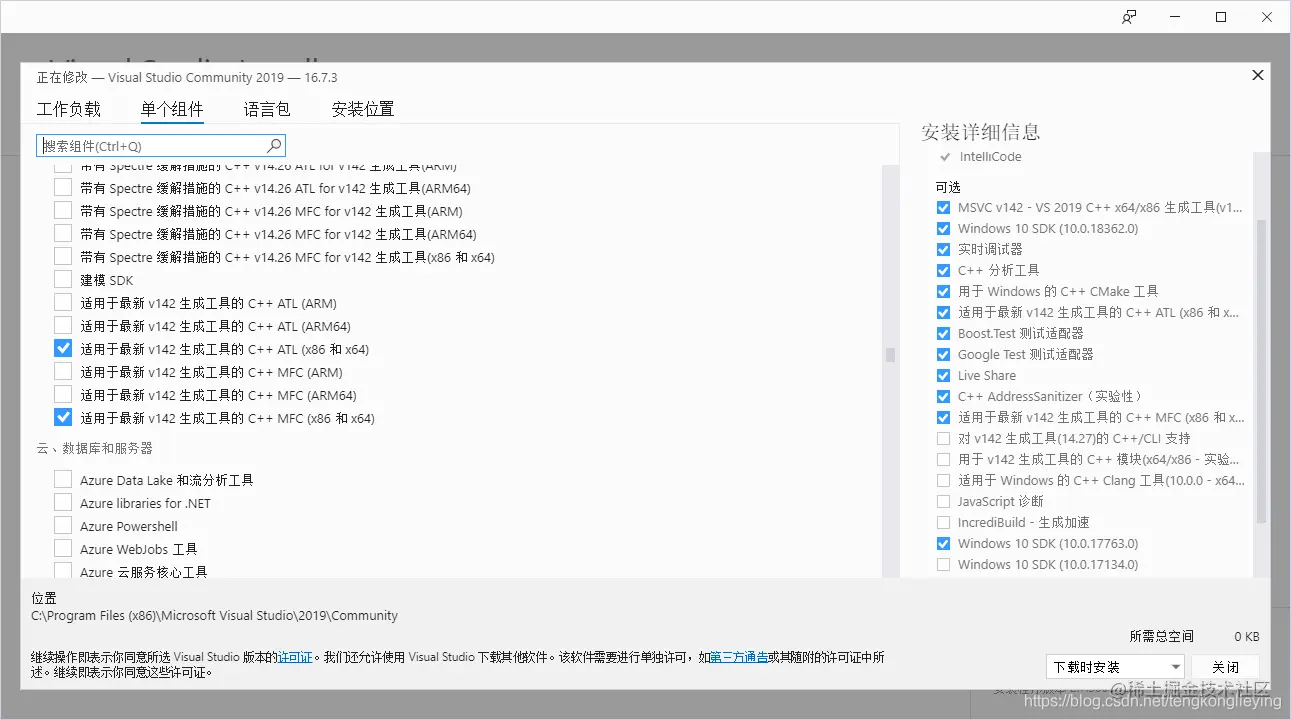
Task: Check Windows 10 SDK (10.0.17134.0)
Action: pyautogui.click(x=943, y=564)
